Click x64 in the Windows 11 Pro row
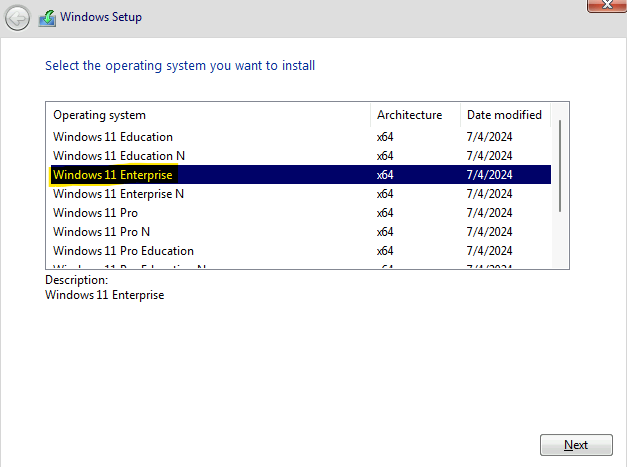The image size is (627, 467). tap(385, 213)
